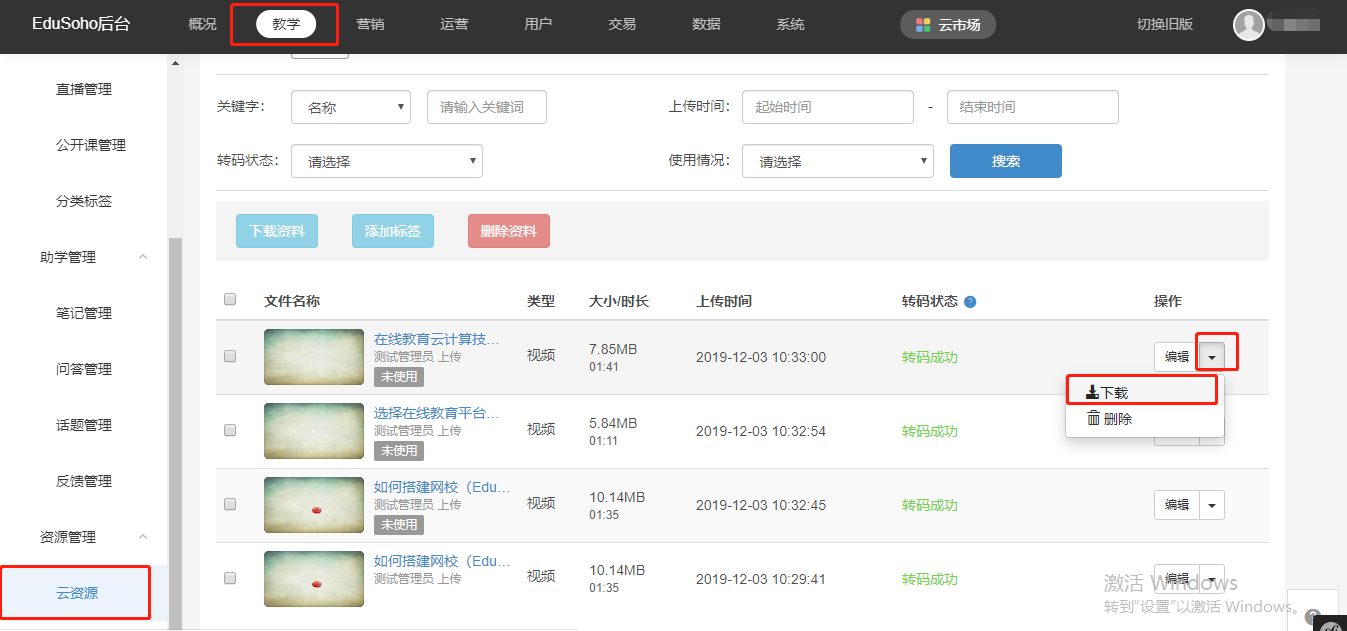Click the red 删除资料 button

508,231
